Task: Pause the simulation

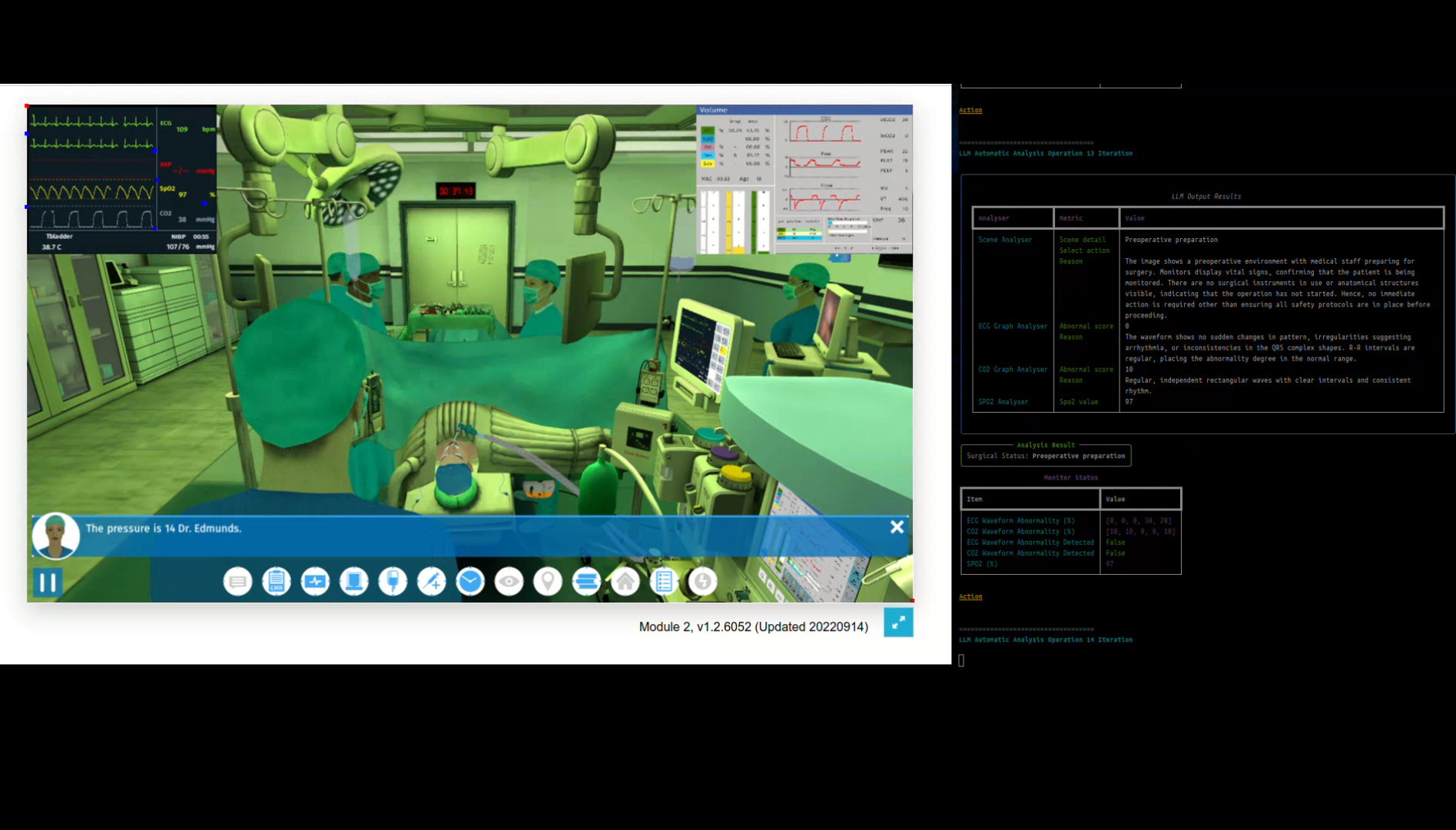Action: 48,583
